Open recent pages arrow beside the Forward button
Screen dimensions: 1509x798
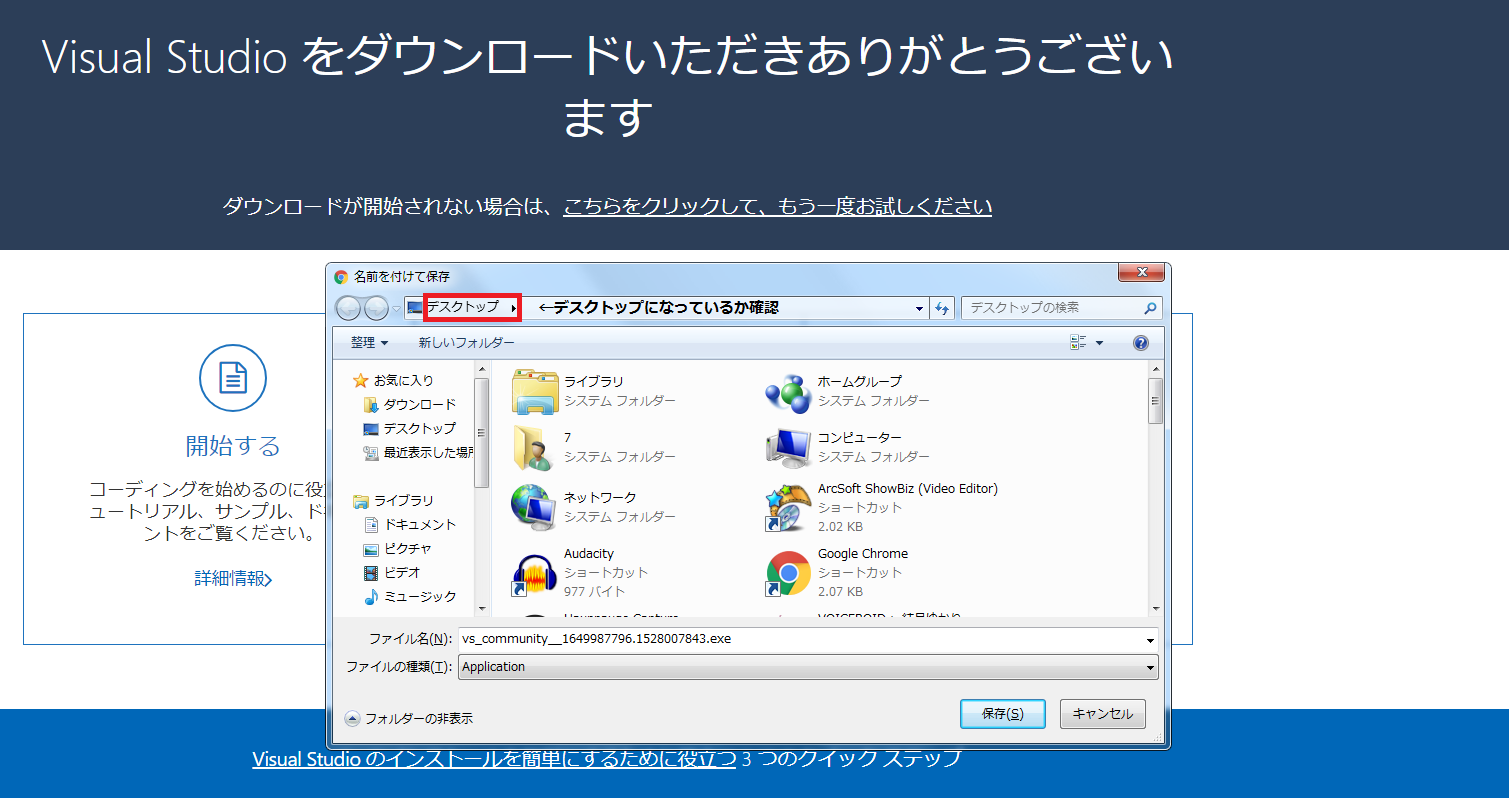click(396, 309)
